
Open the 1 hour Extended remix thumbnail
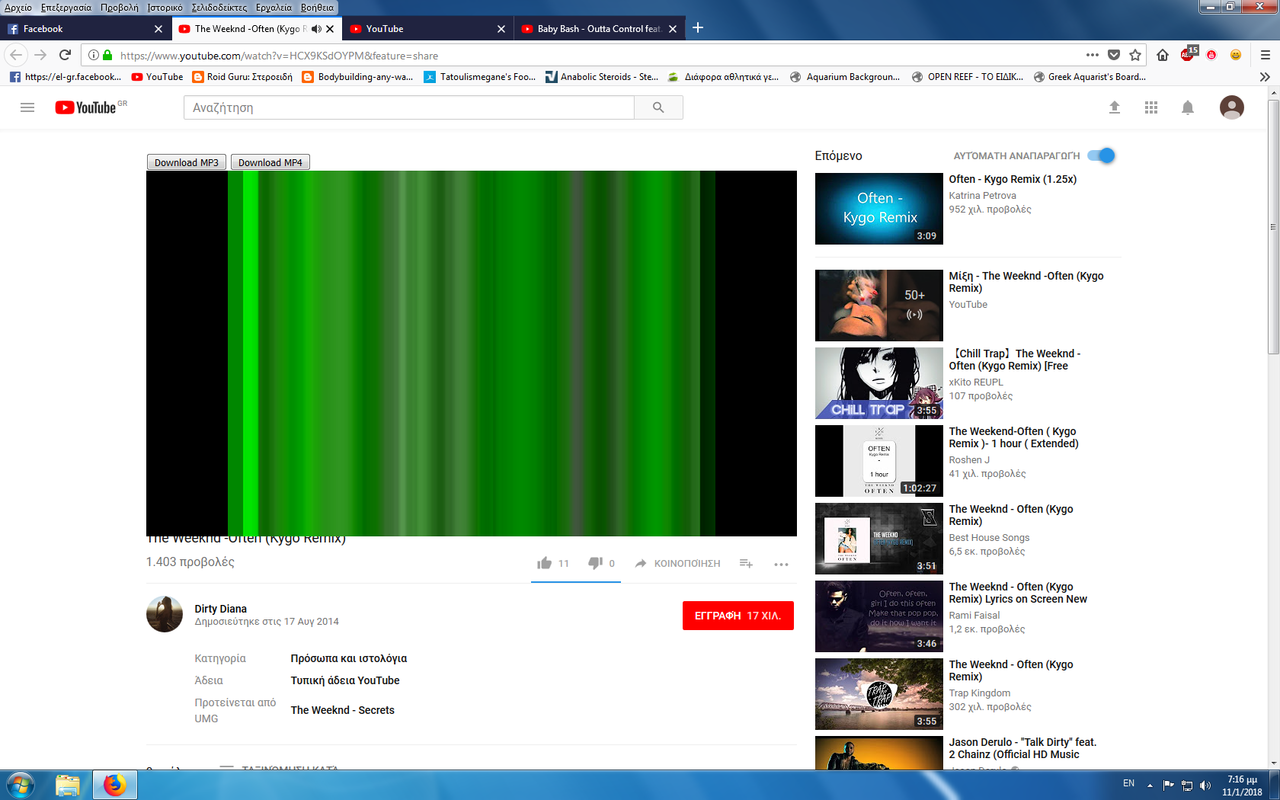879,461
